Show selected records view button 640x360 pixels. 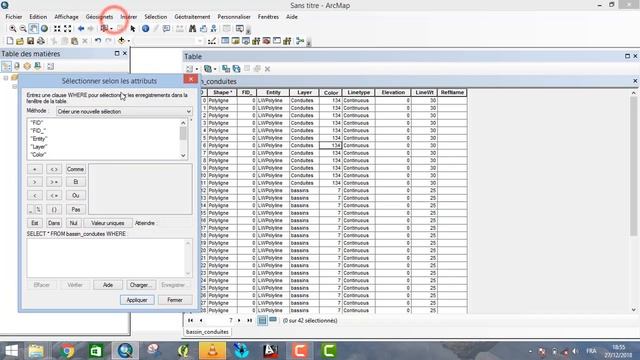pos(273,320)
